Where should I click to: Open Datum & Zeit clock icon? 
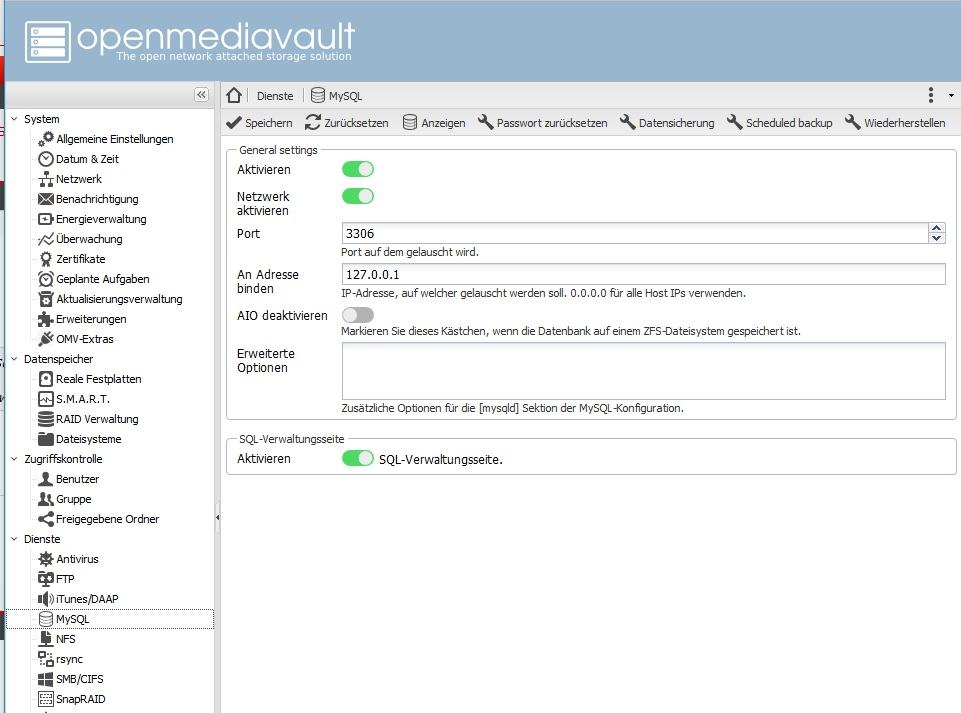[x=46, y=159]
